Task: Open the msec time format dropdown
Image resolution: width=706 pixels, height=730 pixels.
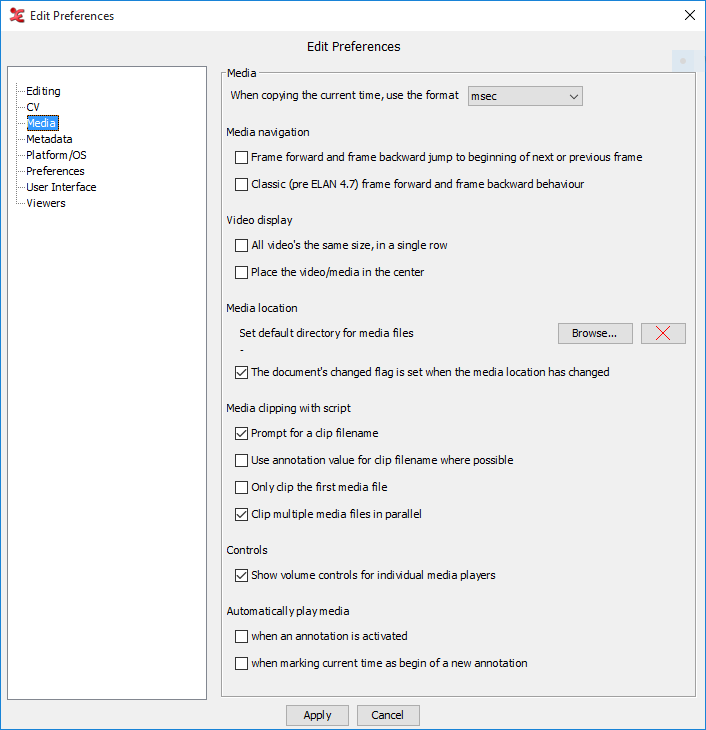Action: (x=525, y=96)
